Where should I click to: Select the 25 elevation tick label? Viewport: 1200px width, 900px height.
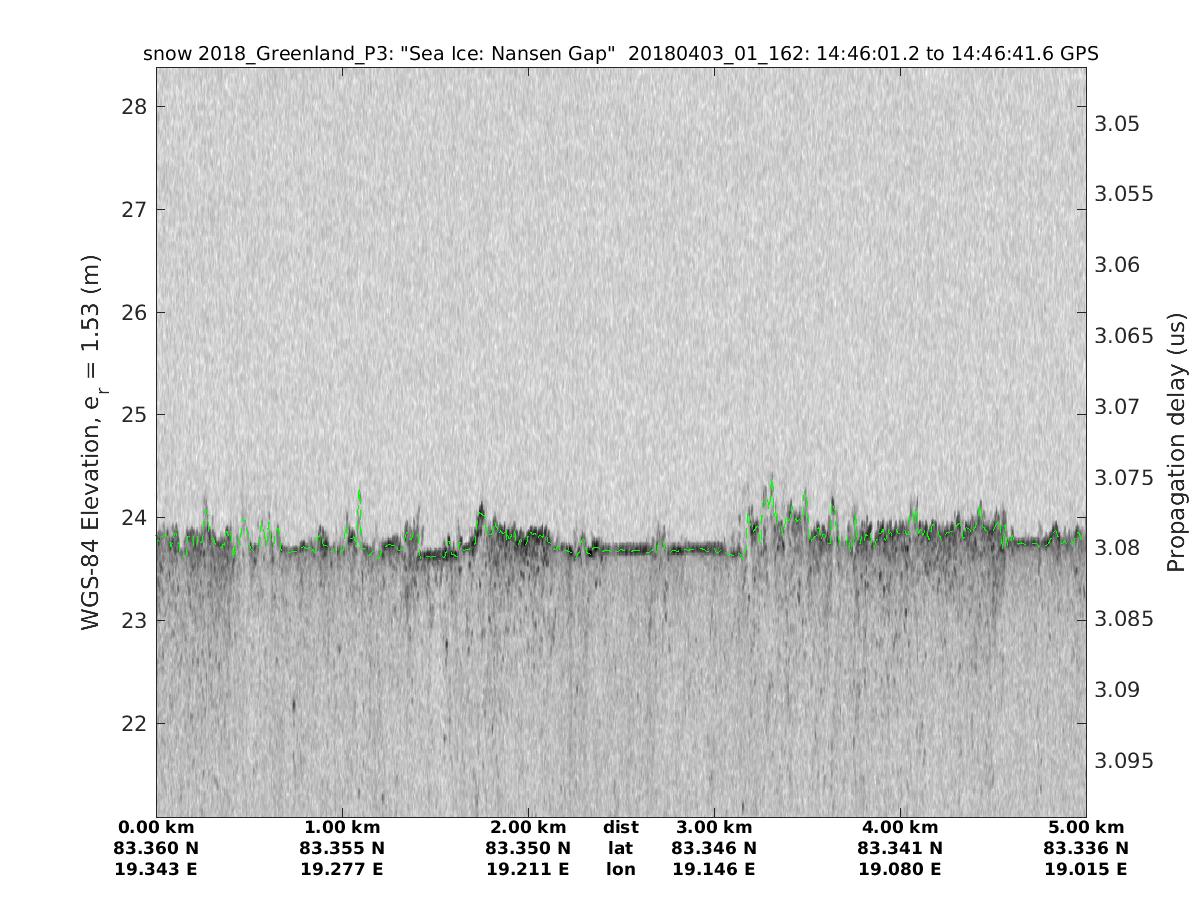coord(132,415)
